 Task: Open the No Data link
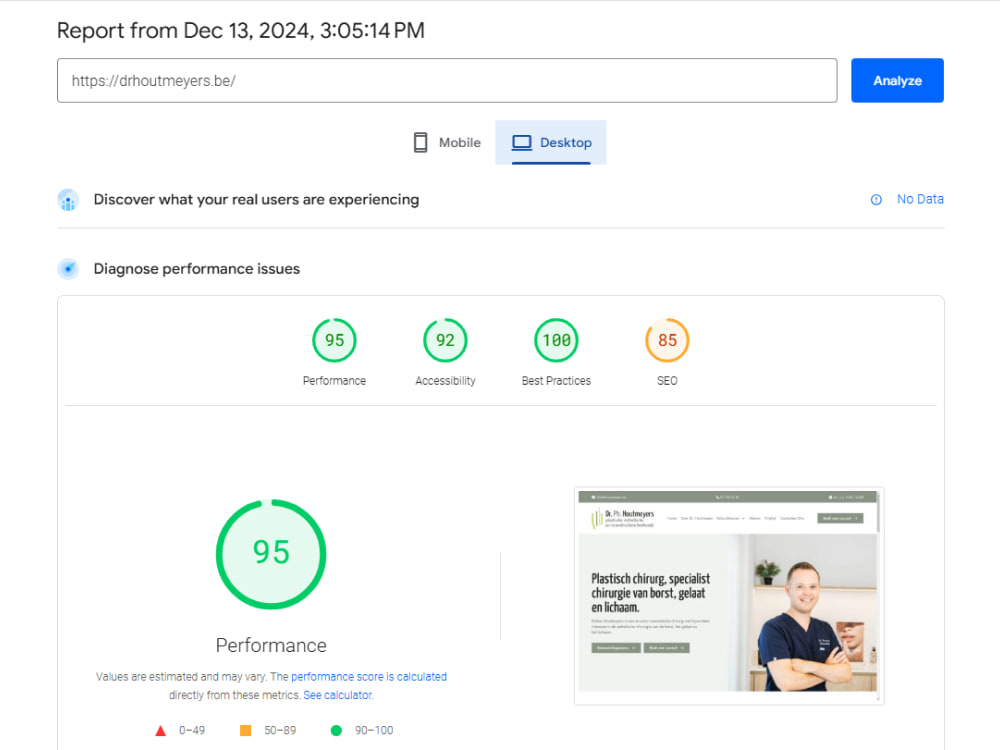(x=920, y=199)
